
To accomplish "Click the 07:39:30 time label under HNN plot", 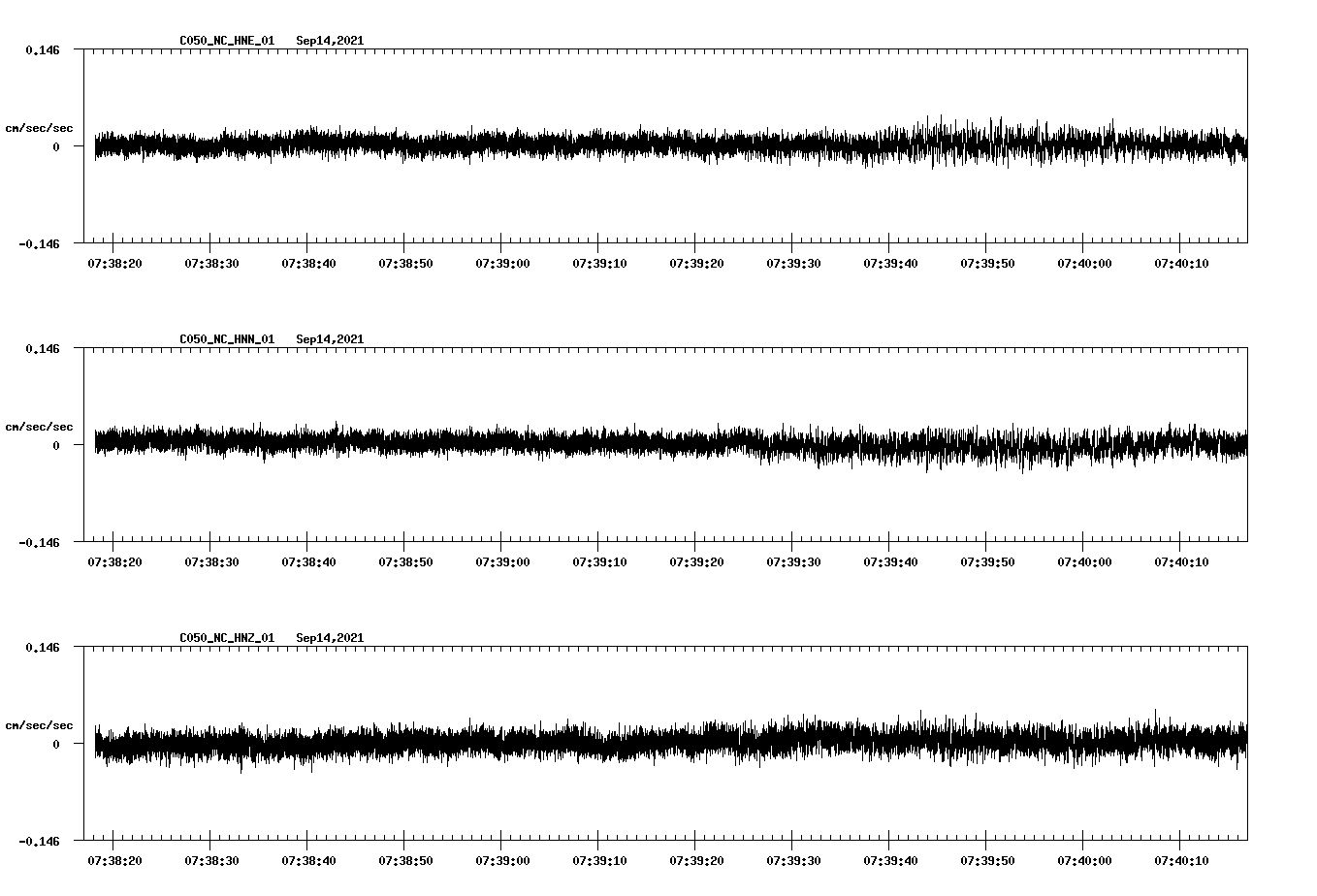I will coord(793,562).
